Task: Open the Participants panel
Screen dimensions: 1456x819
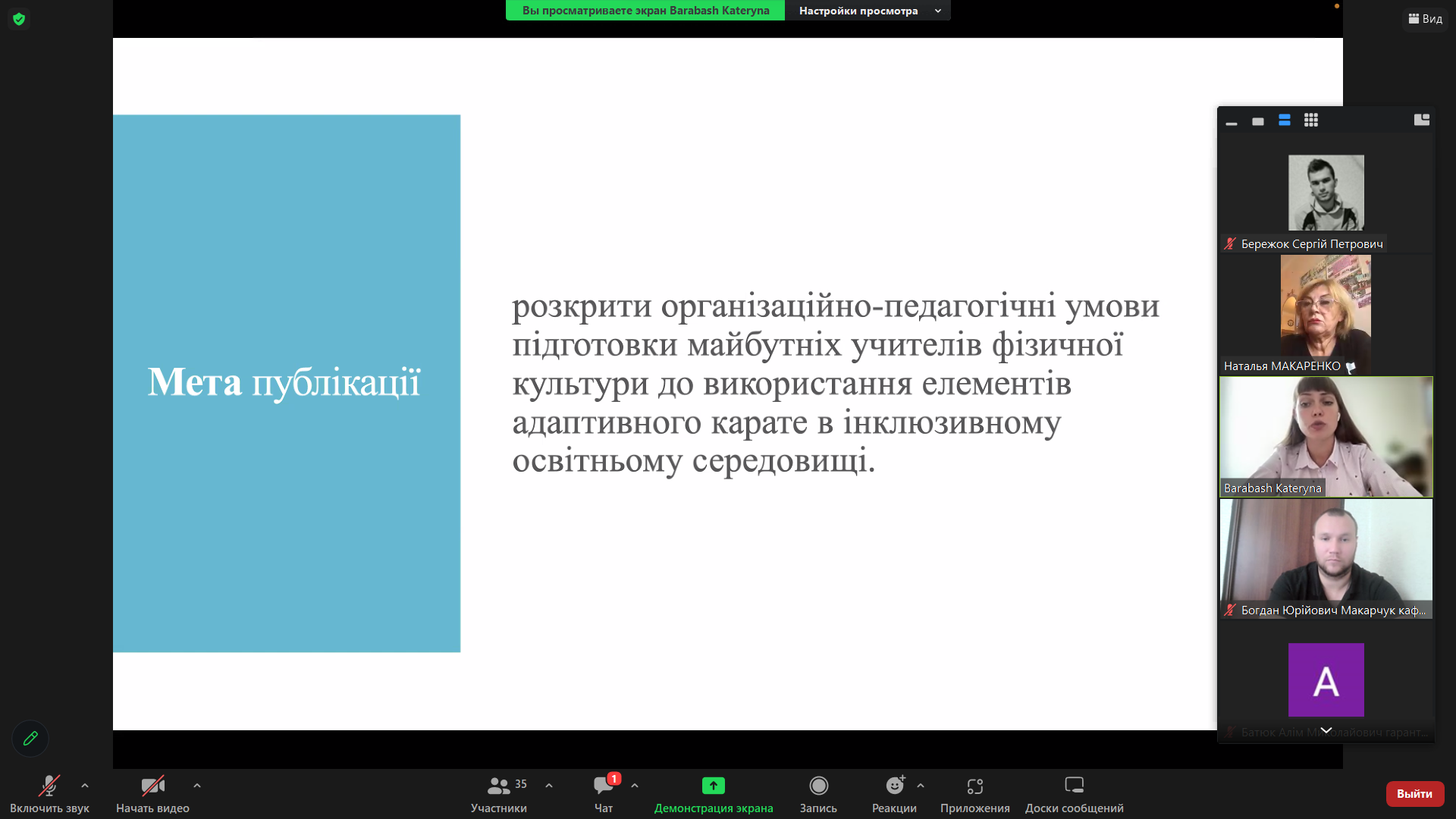Action: [x=499, y=793]
